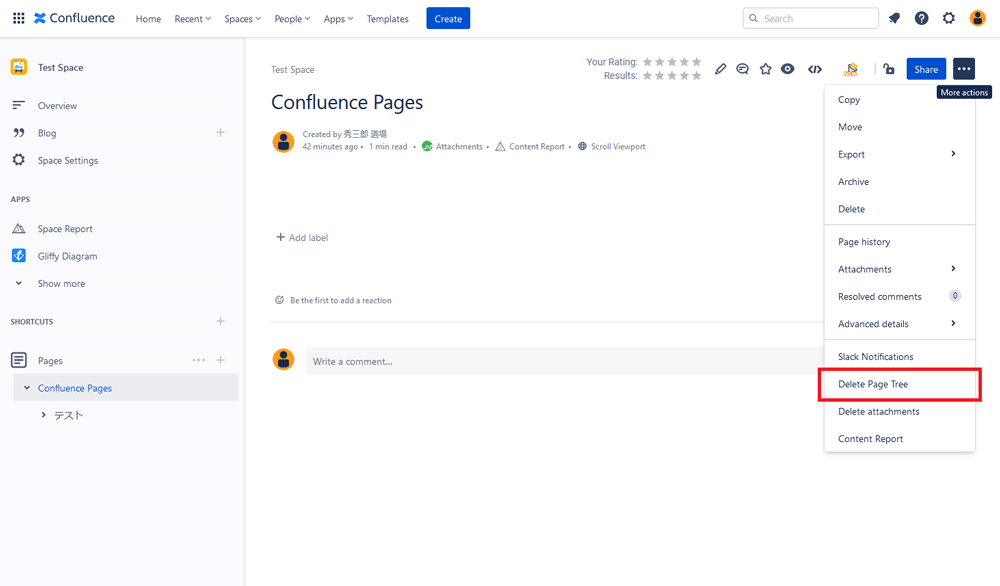Click the Overview icon in the sidebar
1000x586 pixels.
tap(18, 105)
